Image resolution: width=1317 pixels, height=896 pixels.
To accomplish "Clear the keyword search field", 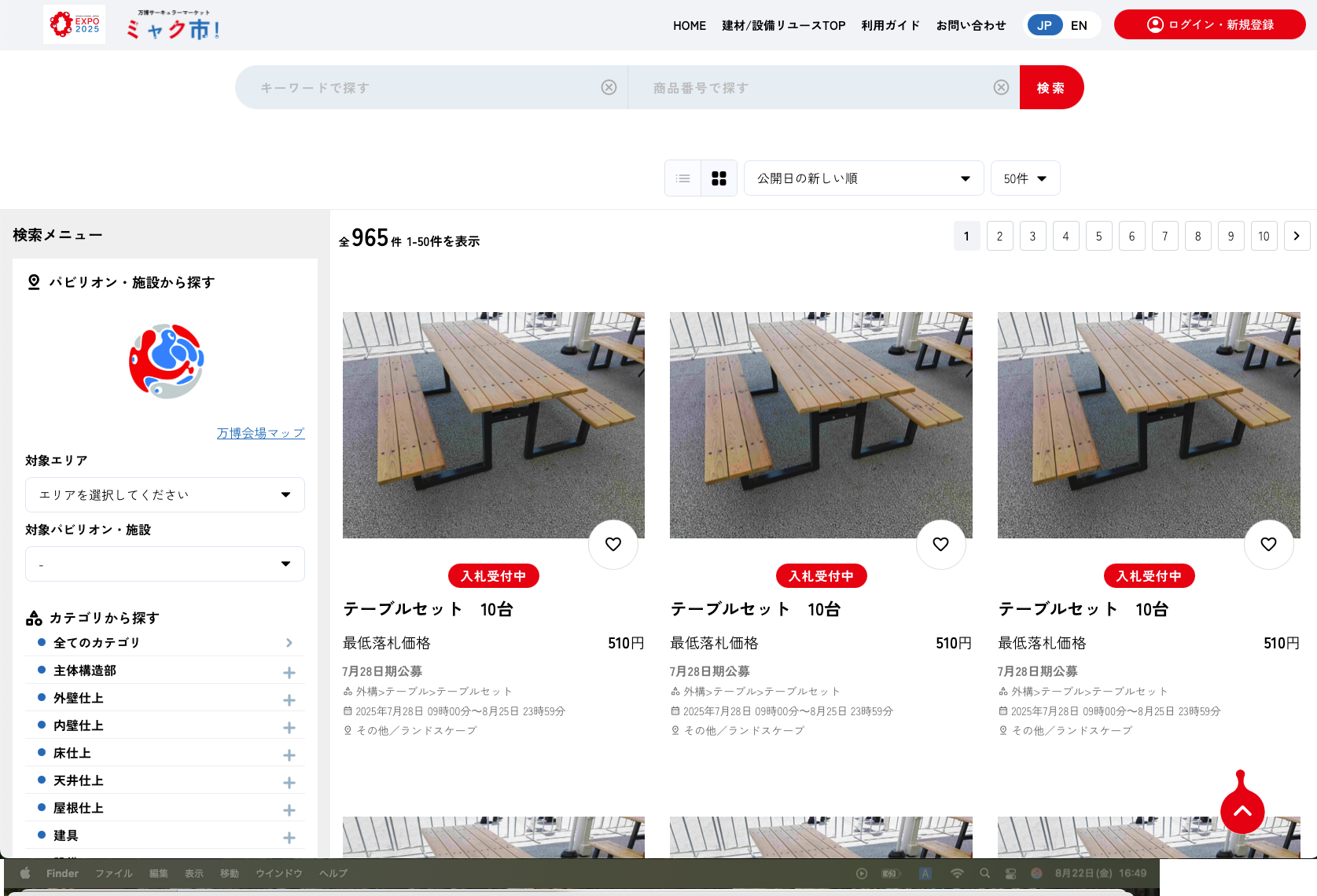I will click(609, 87).
